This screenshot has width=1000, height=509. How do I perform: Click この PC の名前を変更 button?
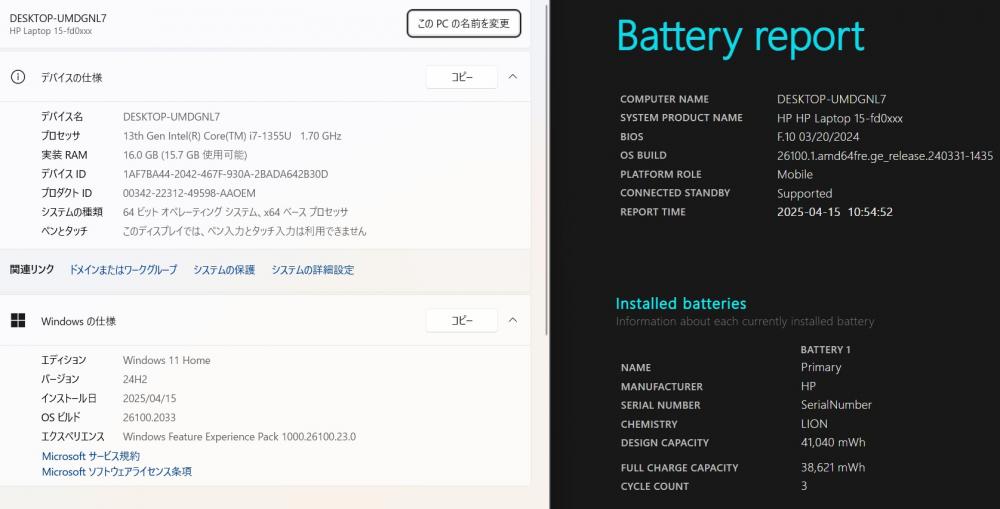click(464, 24)
